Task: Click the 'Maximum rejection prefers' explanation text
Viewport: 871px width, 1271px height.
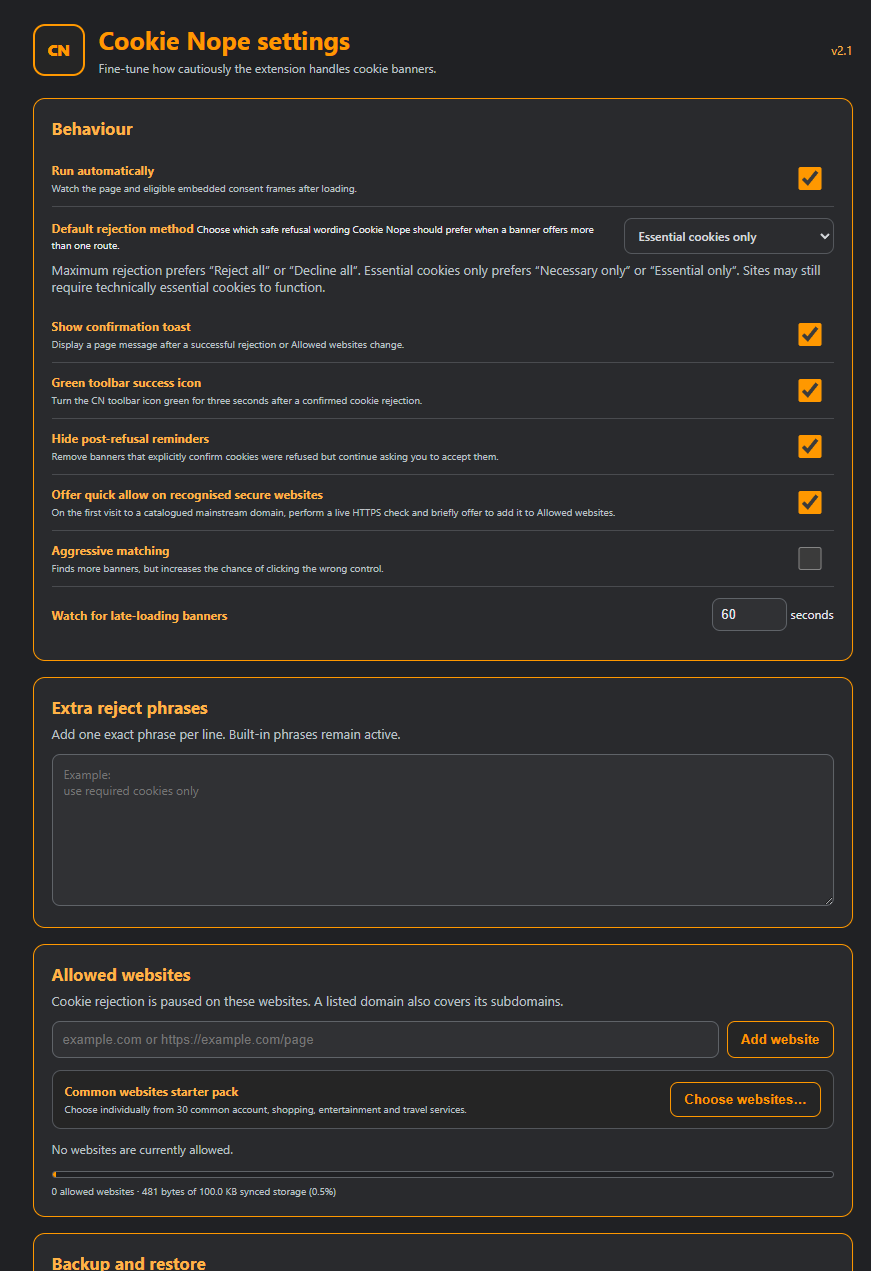Action: [x=436, y=279]
